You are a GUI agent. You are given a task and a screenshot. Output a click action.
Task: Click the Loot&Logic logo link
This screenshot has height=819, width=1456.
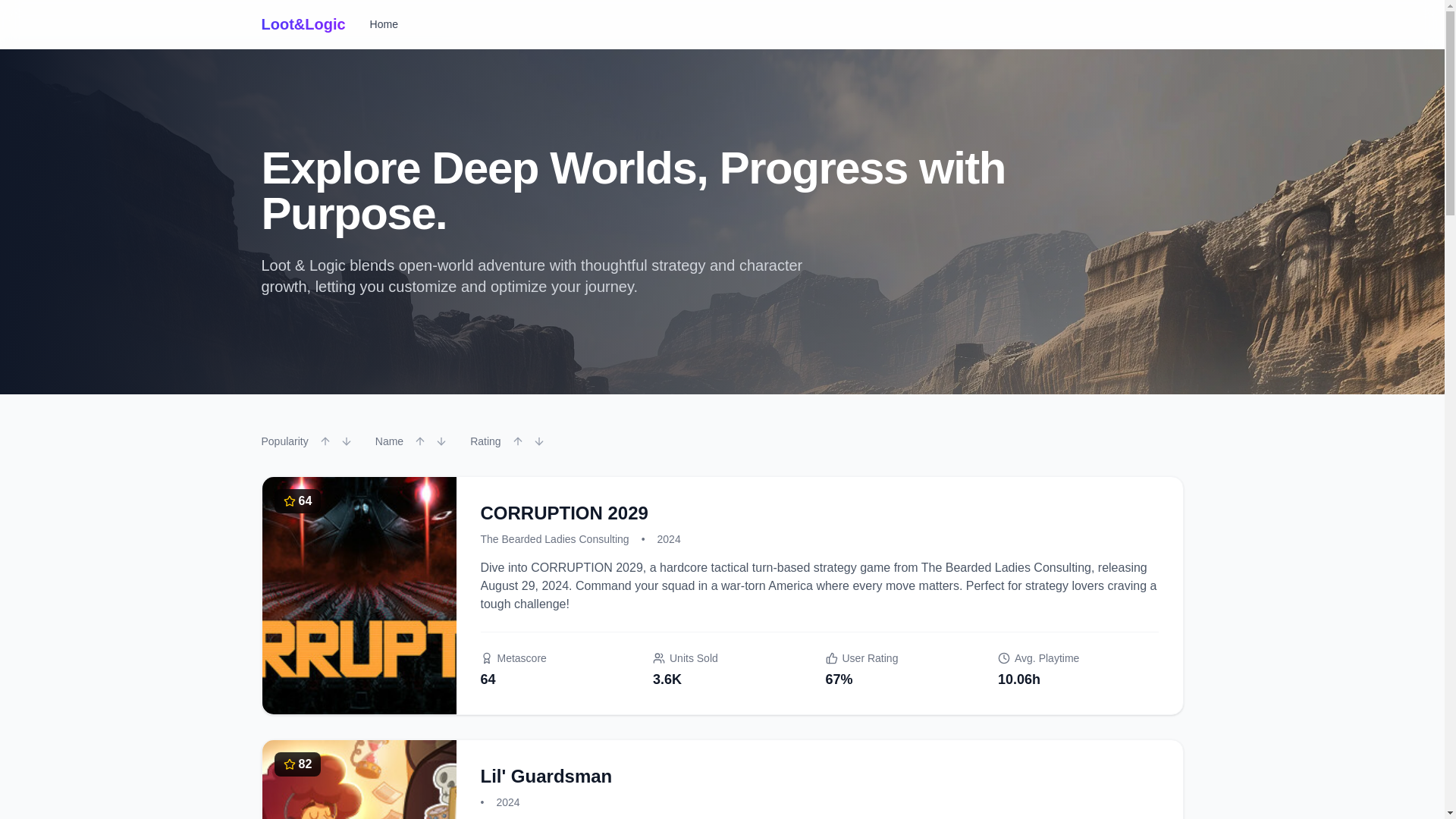click(303, 24)
